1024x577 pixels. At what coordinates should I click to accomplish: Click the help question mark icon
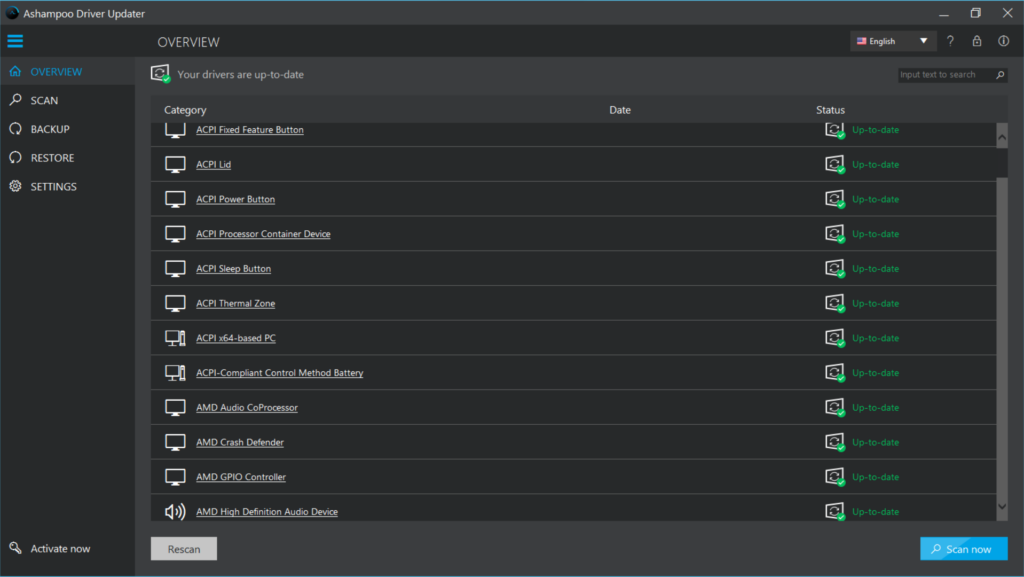click(950, 41)
